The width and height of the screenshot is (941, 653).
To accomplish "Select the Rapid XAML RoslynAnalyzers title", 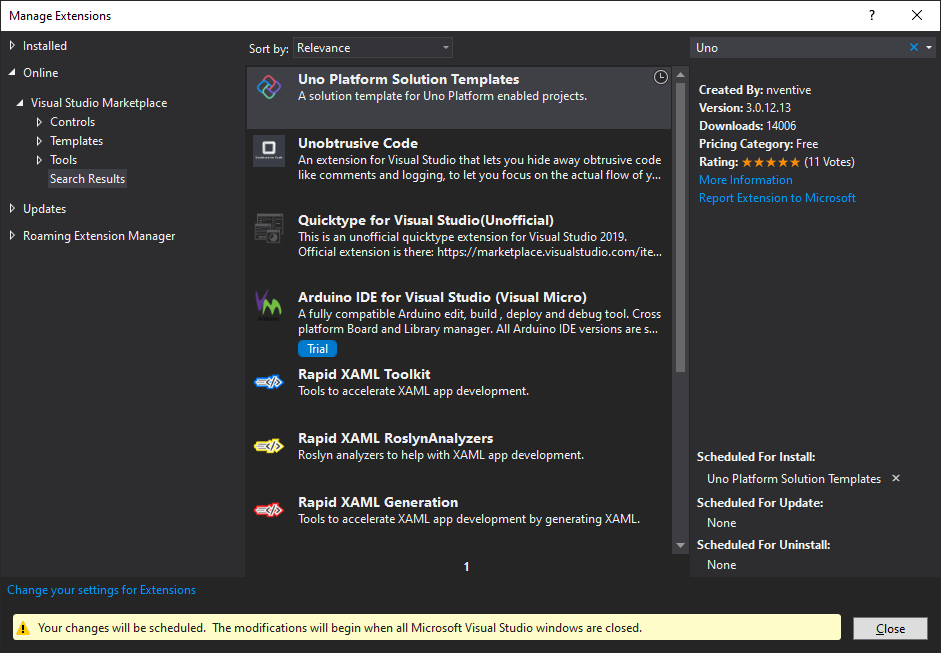I will pyautogui.click(x=395, y=438).
